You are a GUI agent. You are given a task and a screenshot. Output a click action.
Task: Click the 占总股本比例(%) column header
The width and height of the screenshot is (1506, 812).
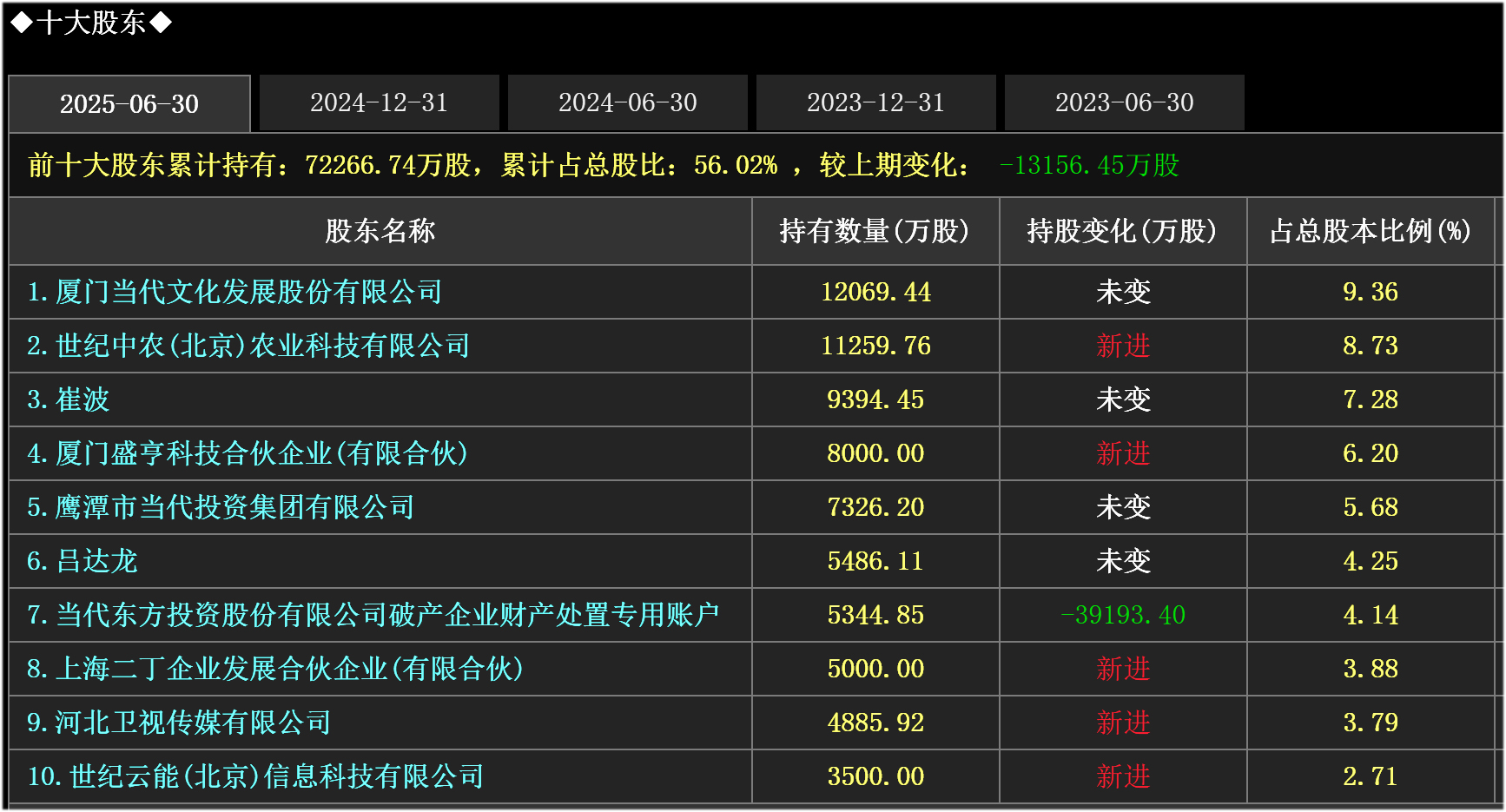(1371, 231)
